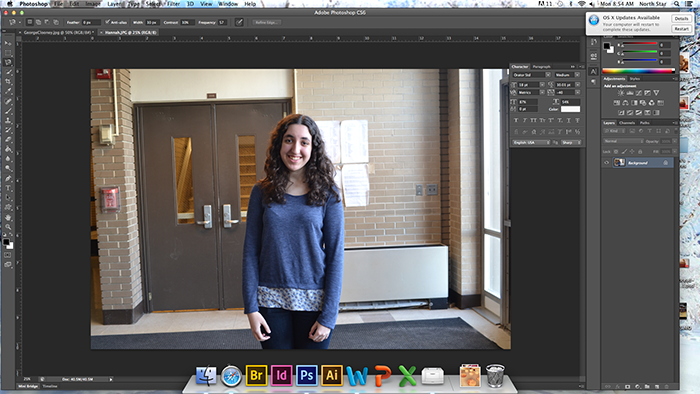Viewport: 700px width, 394px height.
Task: Toggle Faux Italic in Character panel
Action: pyautogui.click(x=525, y=120)
